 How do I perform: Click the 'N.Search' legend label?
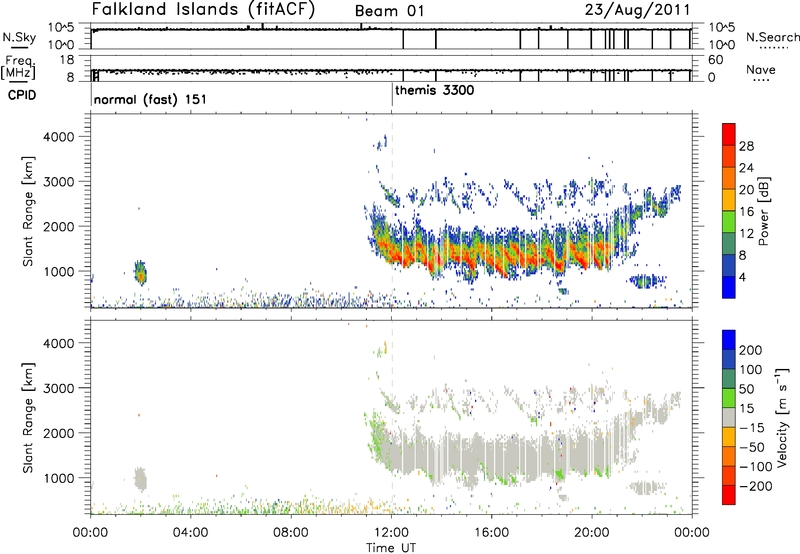773,37
